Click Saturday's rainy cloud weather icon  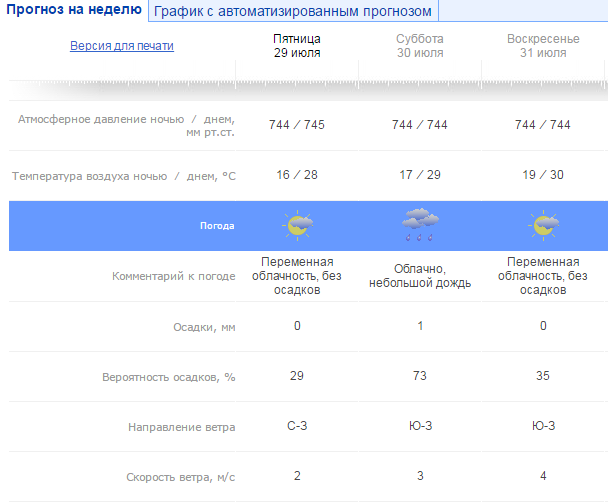pyautogui.click(x=418, y=226)
